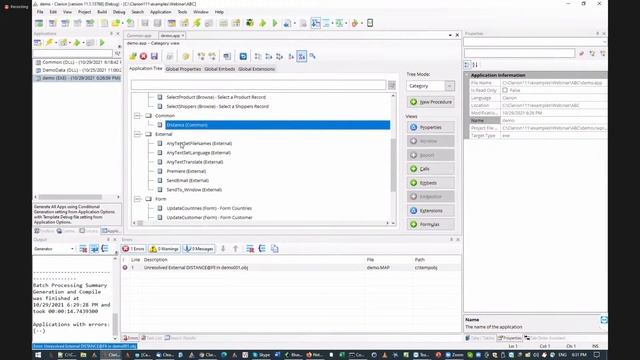This screenshot has height=360, width=640.
Task: Open the Project menu
Action: [84, 12]
